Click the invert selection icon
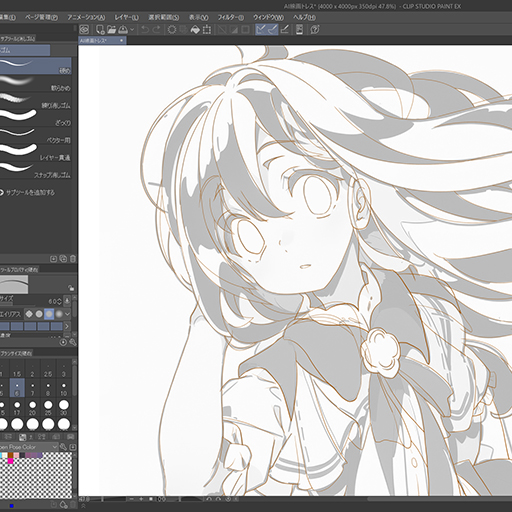Image resolution: width=512 pixels, height=512 pixels. point(234,30)
